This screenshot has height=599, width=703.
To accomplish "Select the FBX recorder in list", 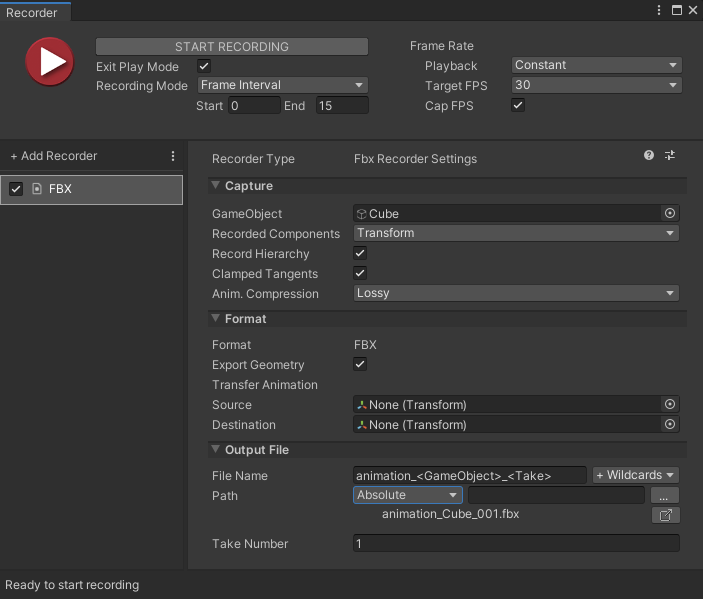I will click(92, 190).
